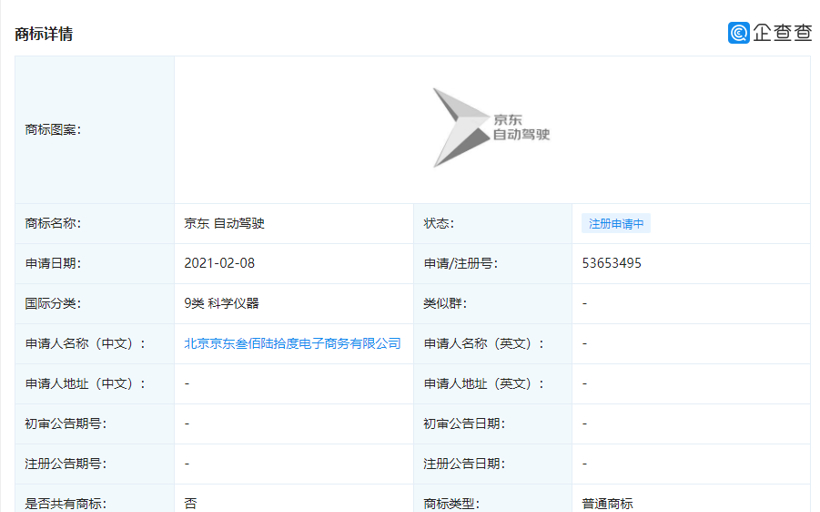Click the 商标图案 label
Image resolution: width=820 pixels, height=512 pixels.
click(x=53, y=130)
